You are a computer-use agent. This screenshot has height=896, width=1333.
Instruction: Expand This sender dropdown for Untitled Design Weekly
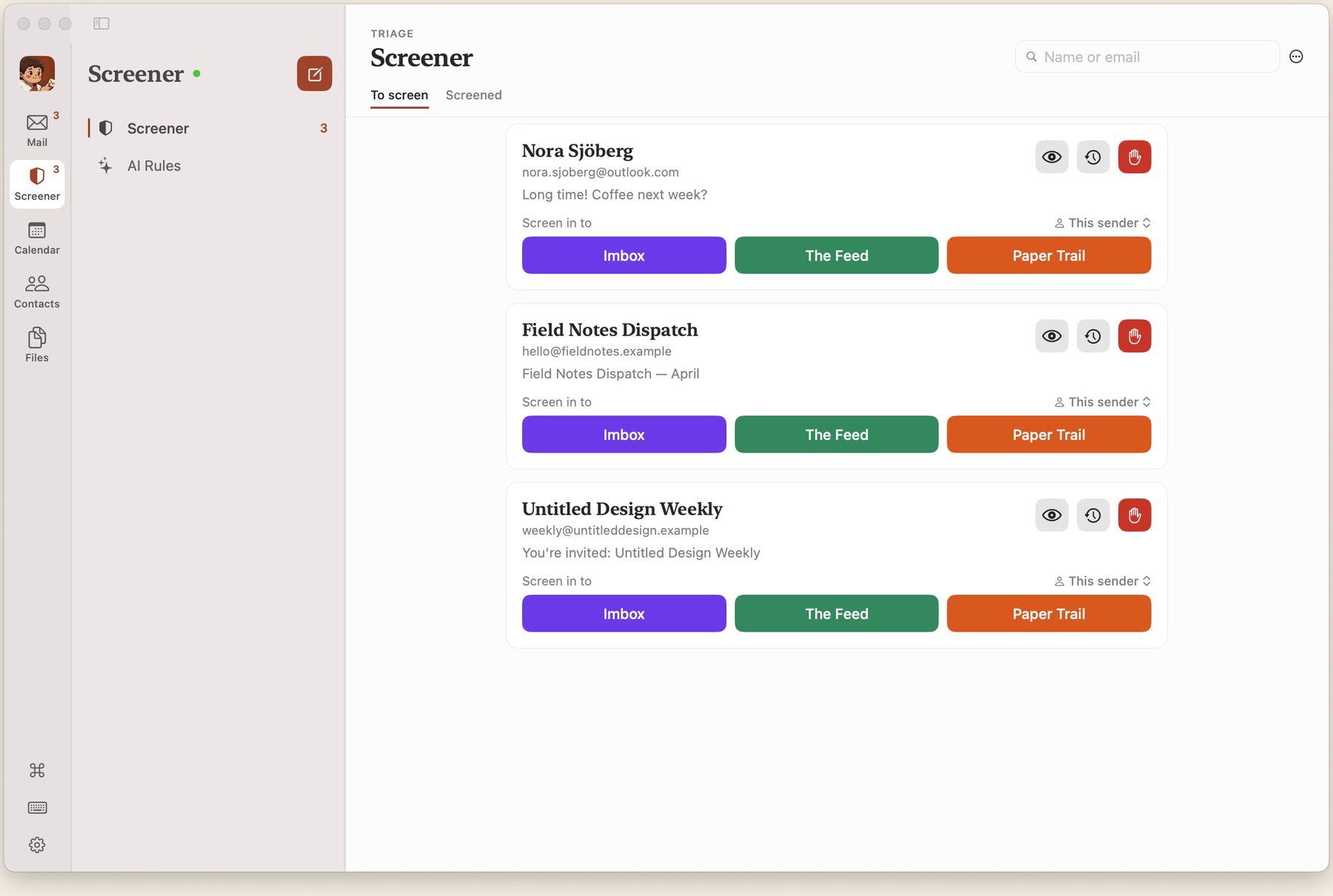click(1103, 581)
